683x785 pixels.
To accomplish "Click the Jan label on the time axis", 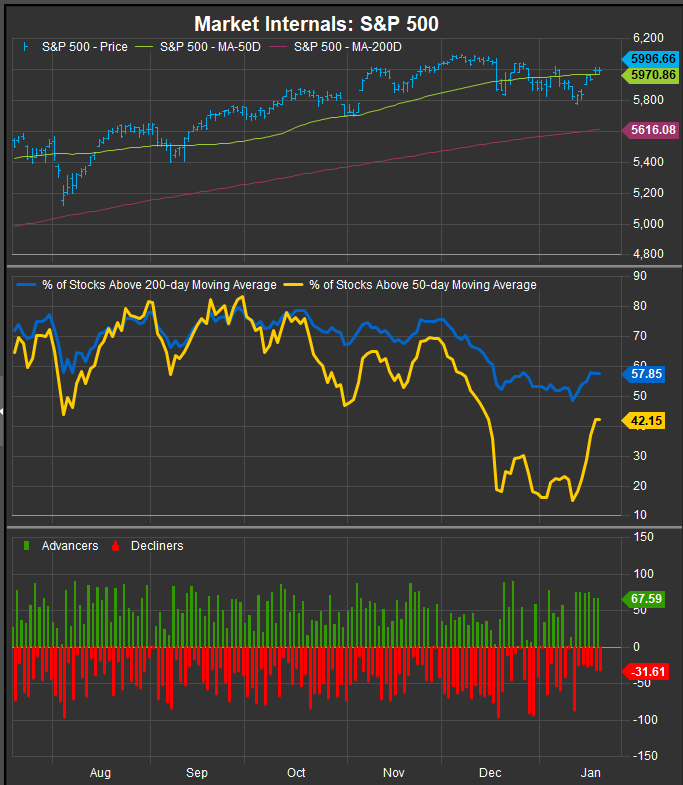I will pyautogui.click(x=591, y=772).
